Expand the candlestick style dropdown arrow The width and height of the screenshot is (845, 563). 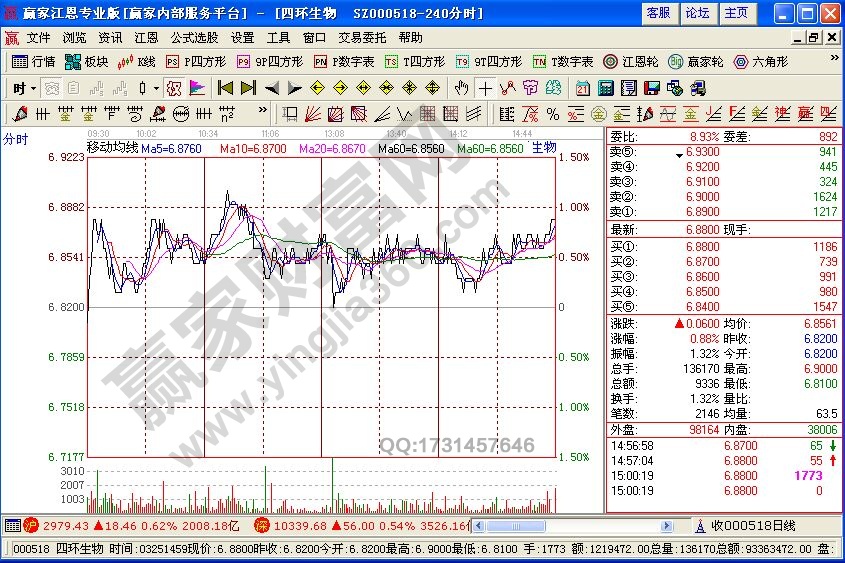point(156,88)
